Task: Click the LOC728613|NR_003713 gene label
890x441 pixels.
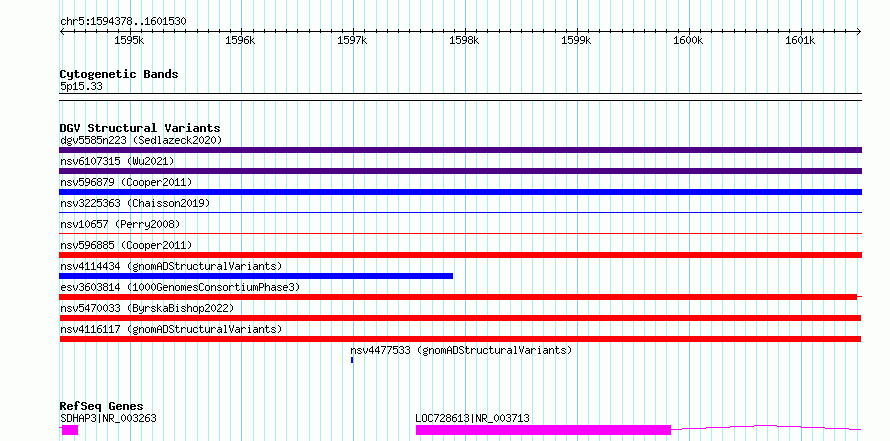Action: 472,418
